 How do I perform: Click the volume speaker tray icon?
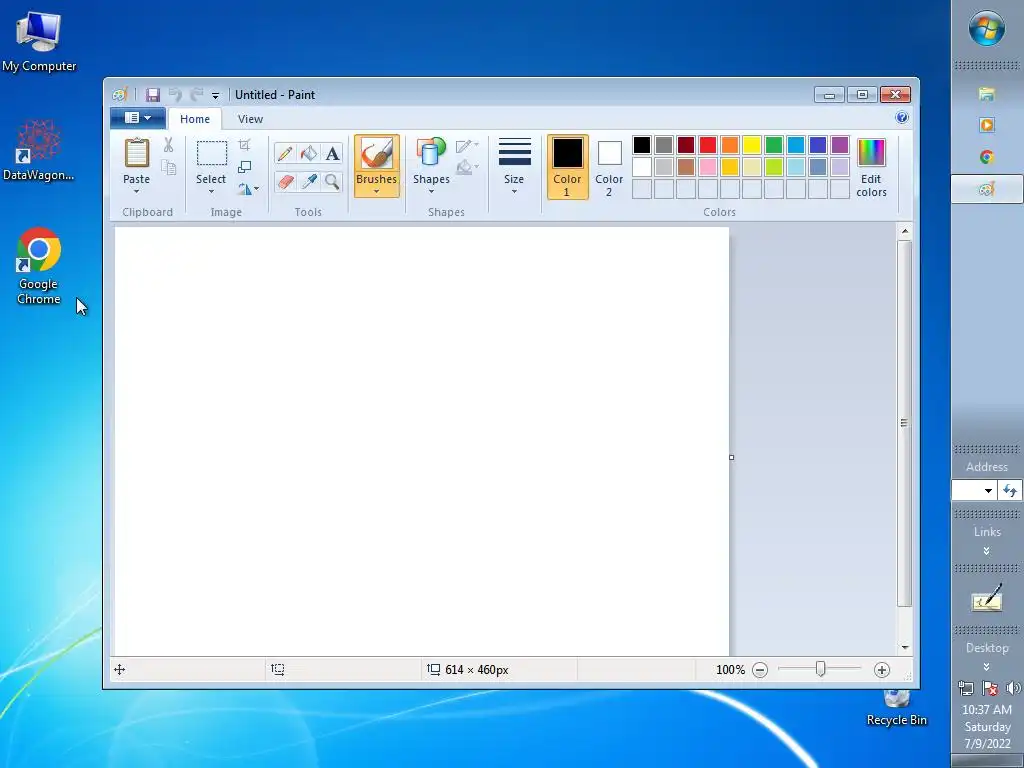tap(1013, 688)
